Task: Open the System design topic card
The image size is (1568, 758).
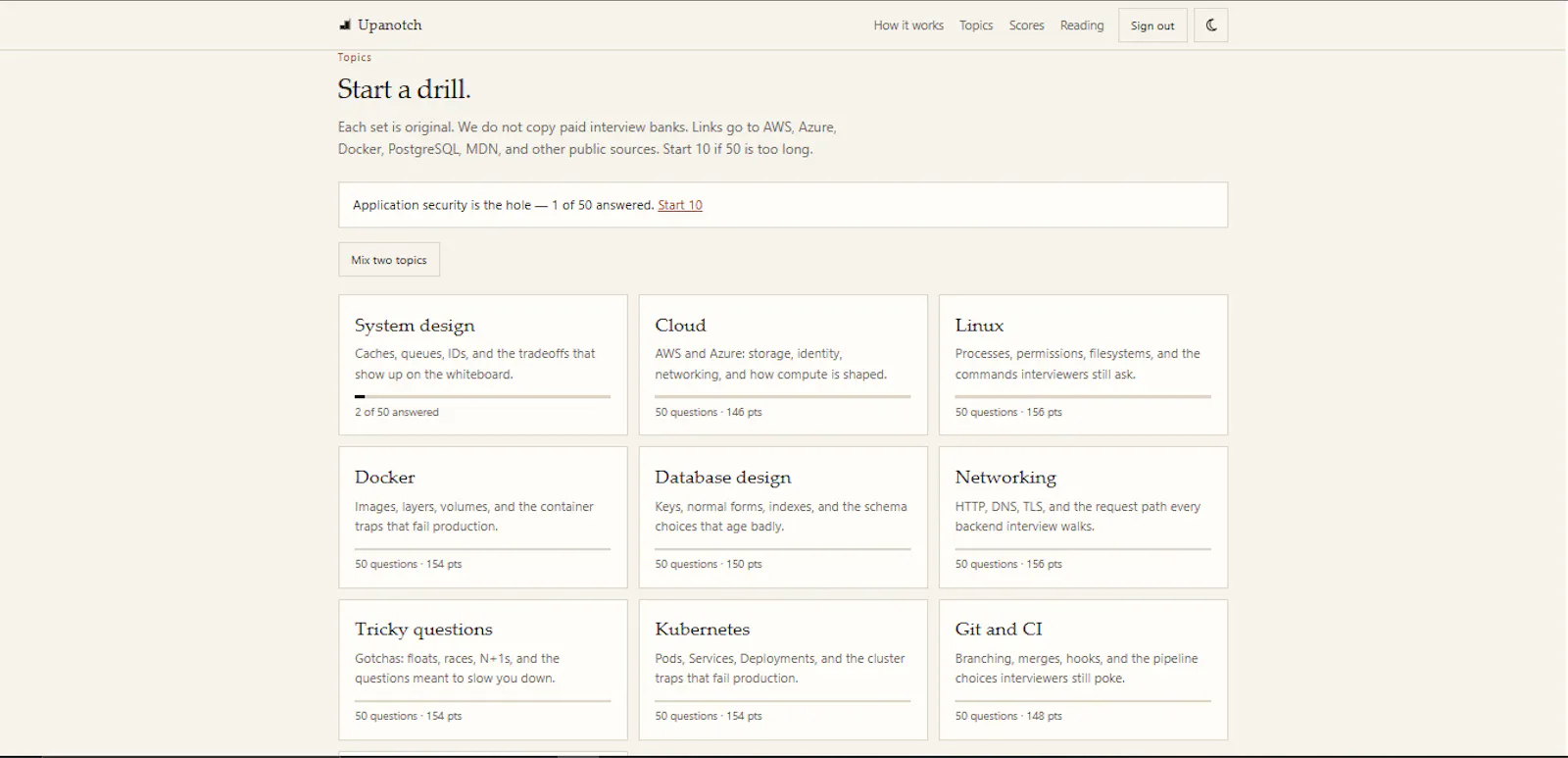Action: tap(483, 365)
